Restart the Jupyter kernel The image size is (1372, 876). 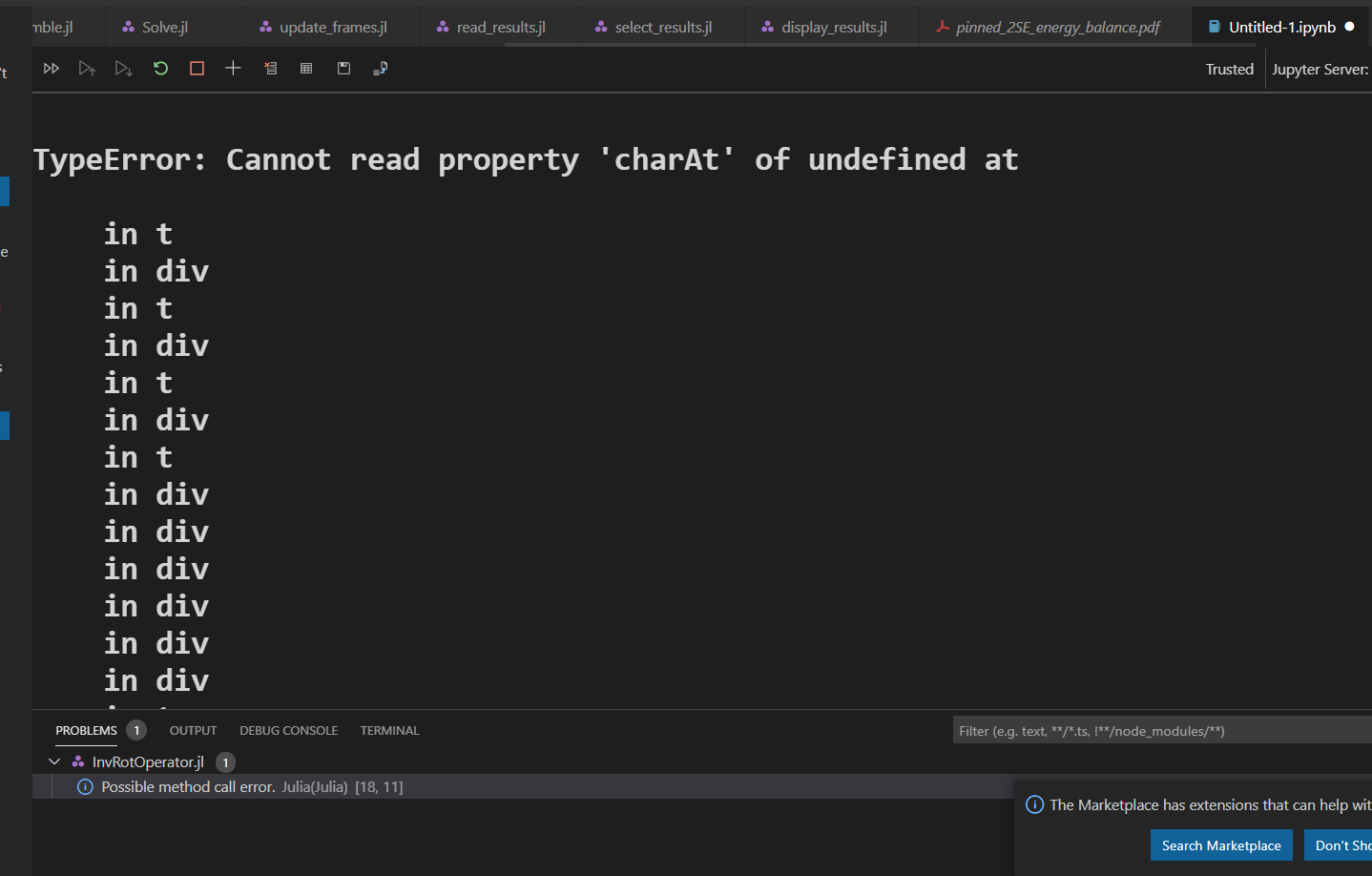(159, 68)
